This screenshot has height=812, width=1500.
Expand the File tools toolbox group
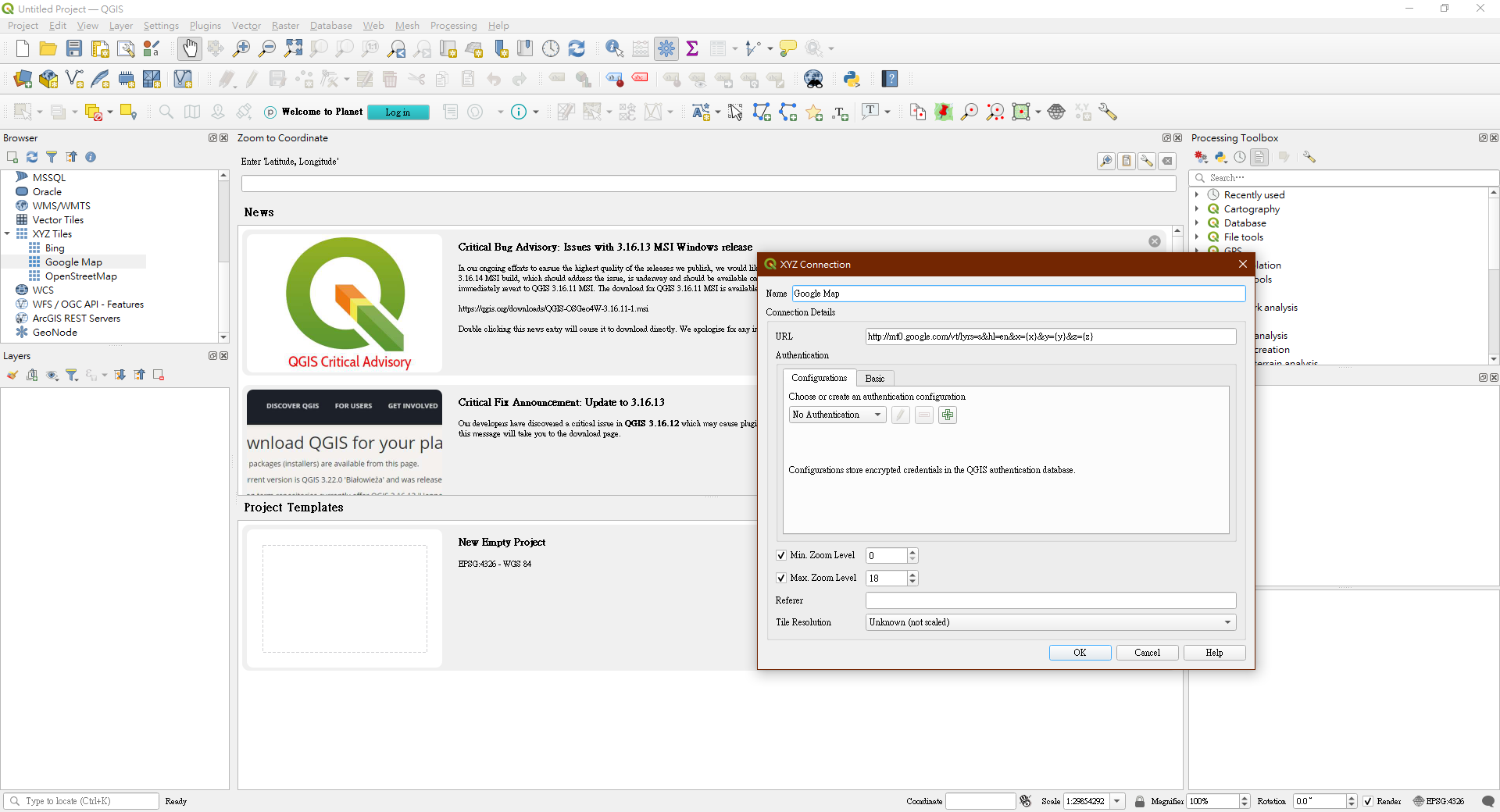(x=1196, y=237)
